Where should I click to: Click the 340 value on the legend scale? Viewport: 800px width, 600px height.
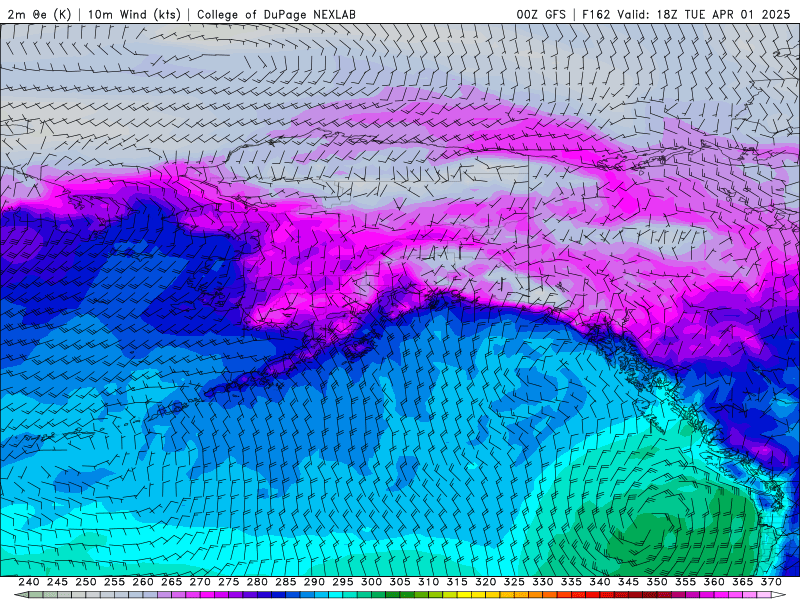[600, 582]
